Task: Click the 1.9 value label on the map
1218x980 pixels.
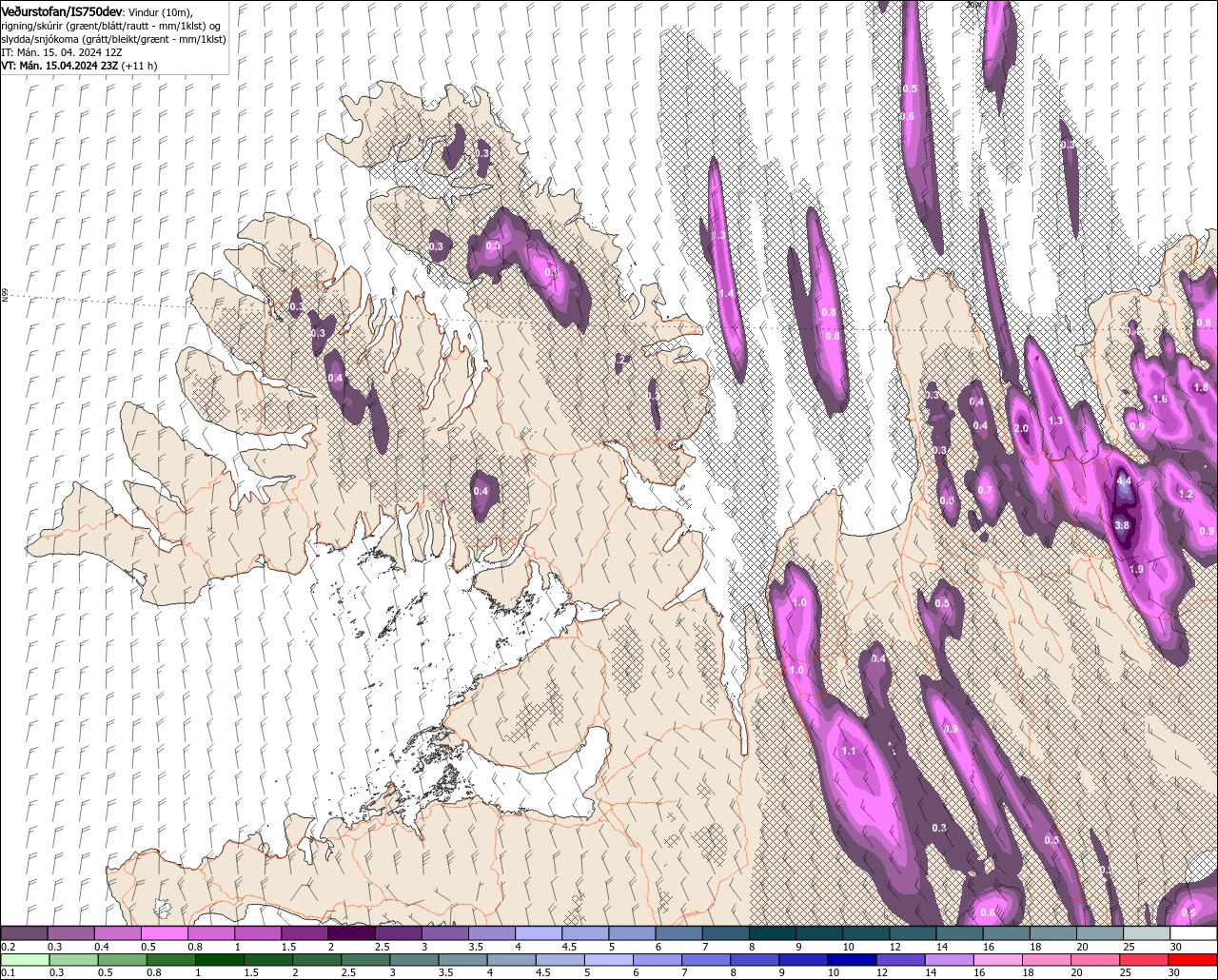Action: pyautogui.click(x=1136, y=569)
